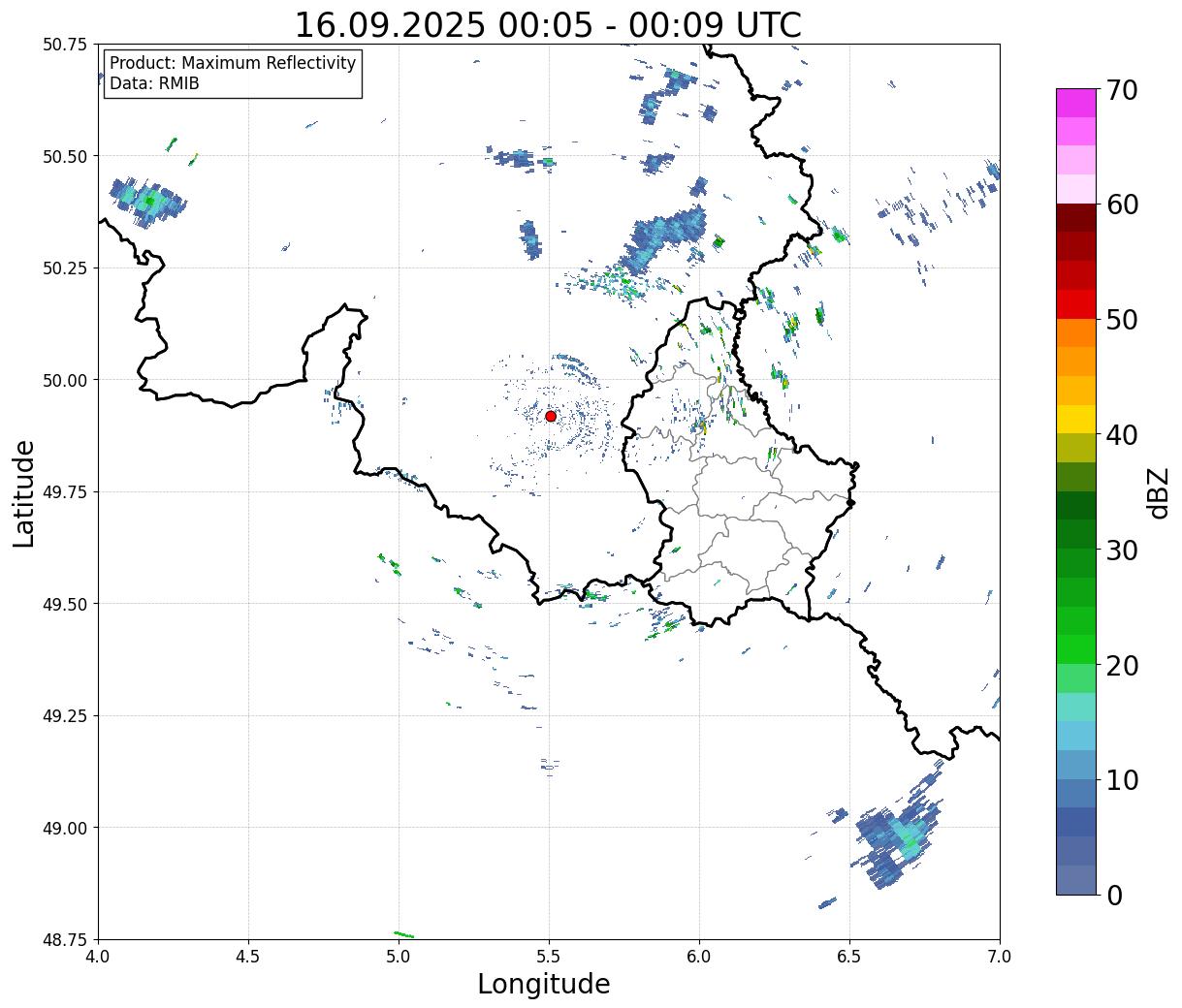The width and height of the screenshot is (1182, 1008).
Task: Click the latitude tick label 50.25
Action: (x=65, y=268)
